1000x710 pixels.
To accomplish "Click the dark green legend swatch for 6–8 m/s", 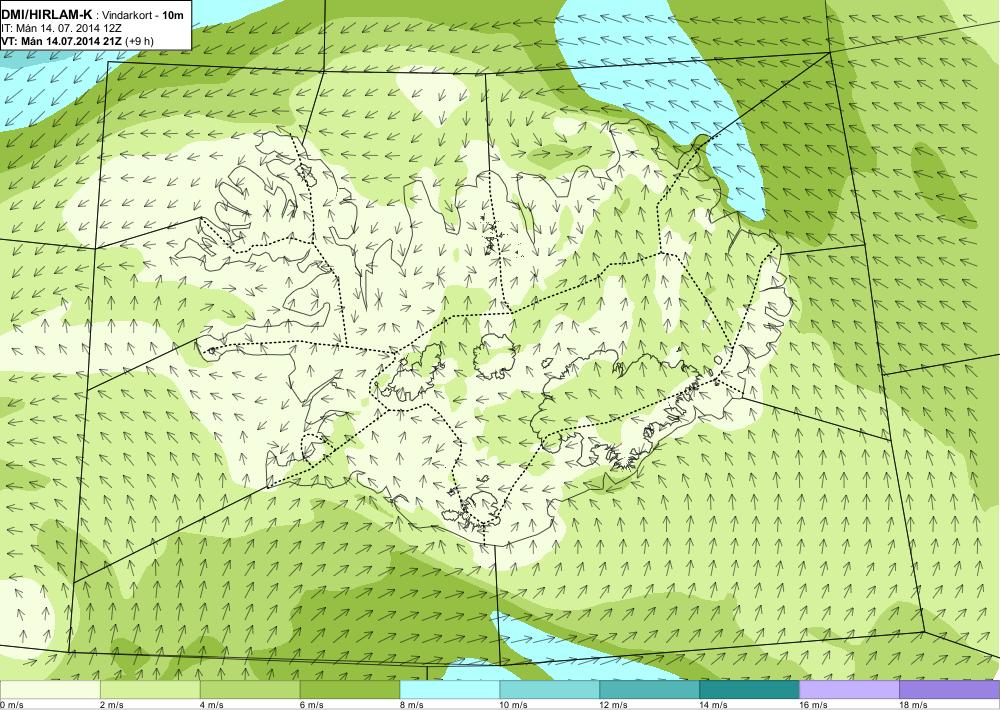I will [349, 690].
